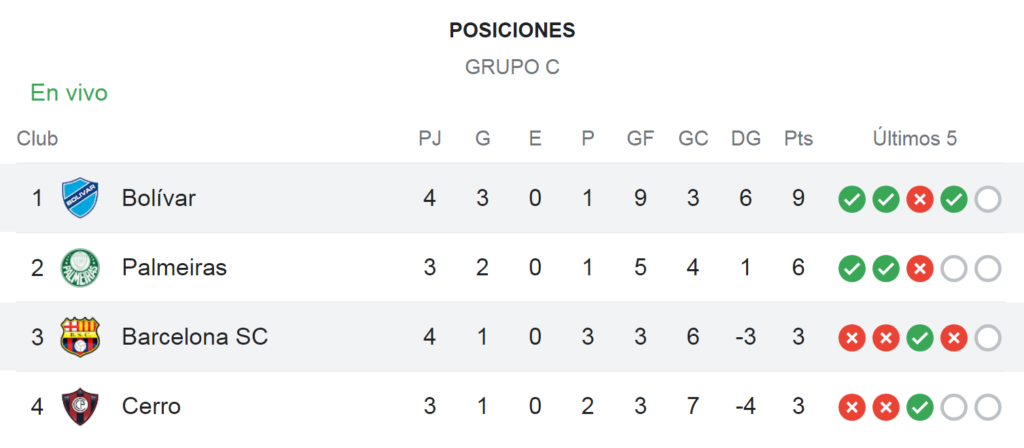The width and height of the screenshot is (1024, 448).
Task: Open the Cerro team name link
Action: pos(151,407)
